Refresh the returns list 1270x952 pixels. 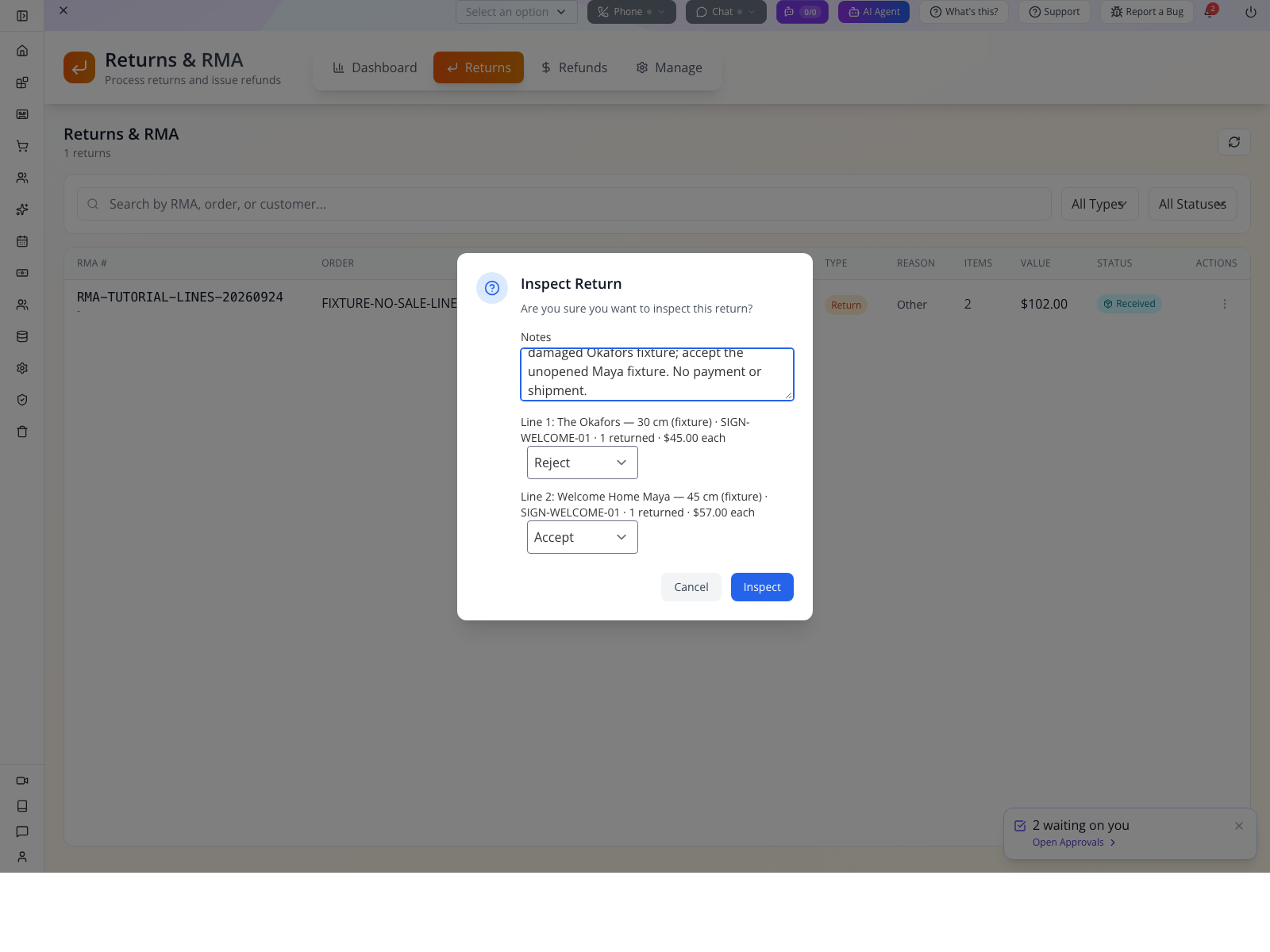[x=1234, y=142]
